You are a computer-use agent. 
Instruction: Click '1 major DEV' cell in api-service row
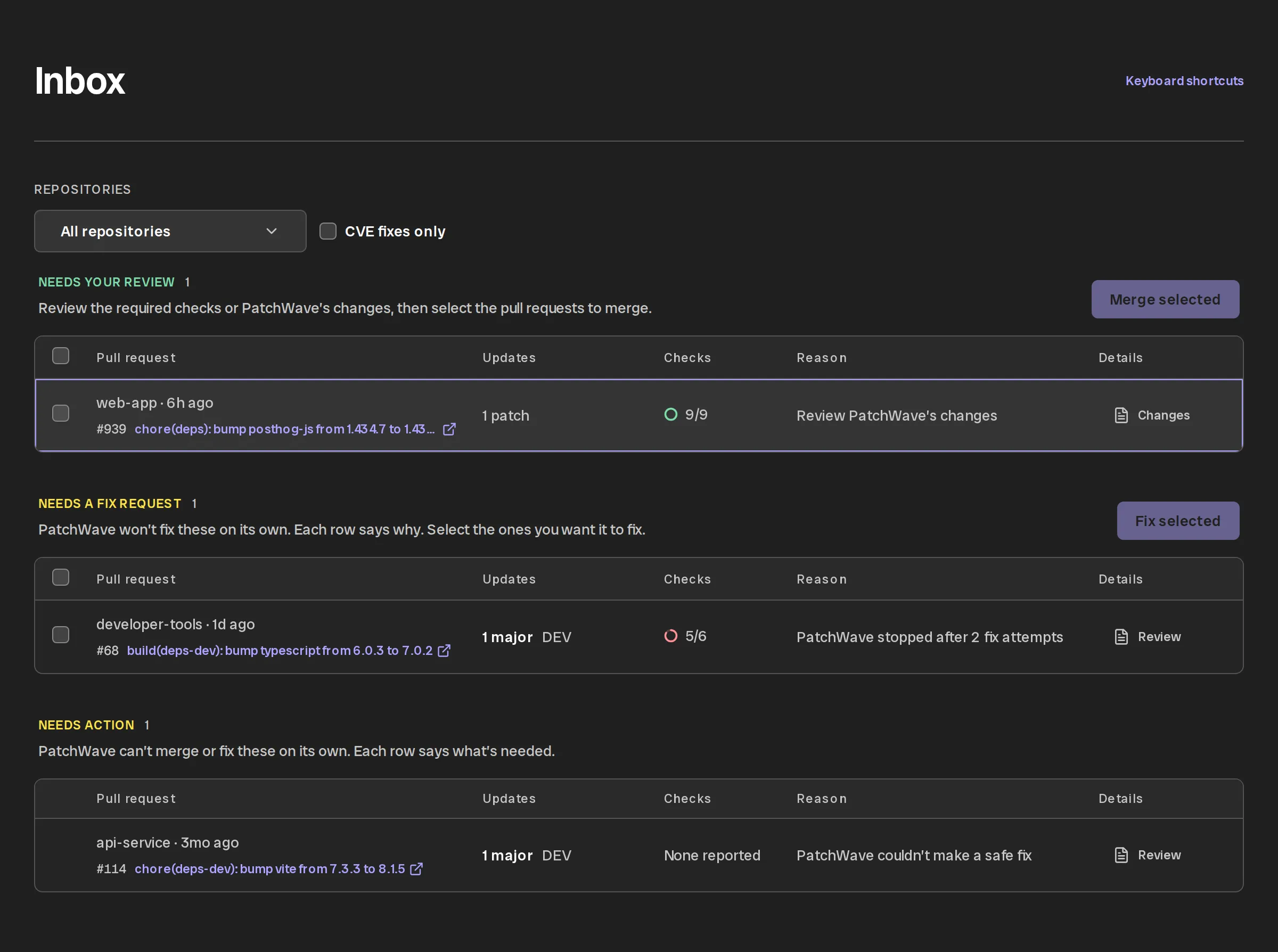tap(526, 855)
